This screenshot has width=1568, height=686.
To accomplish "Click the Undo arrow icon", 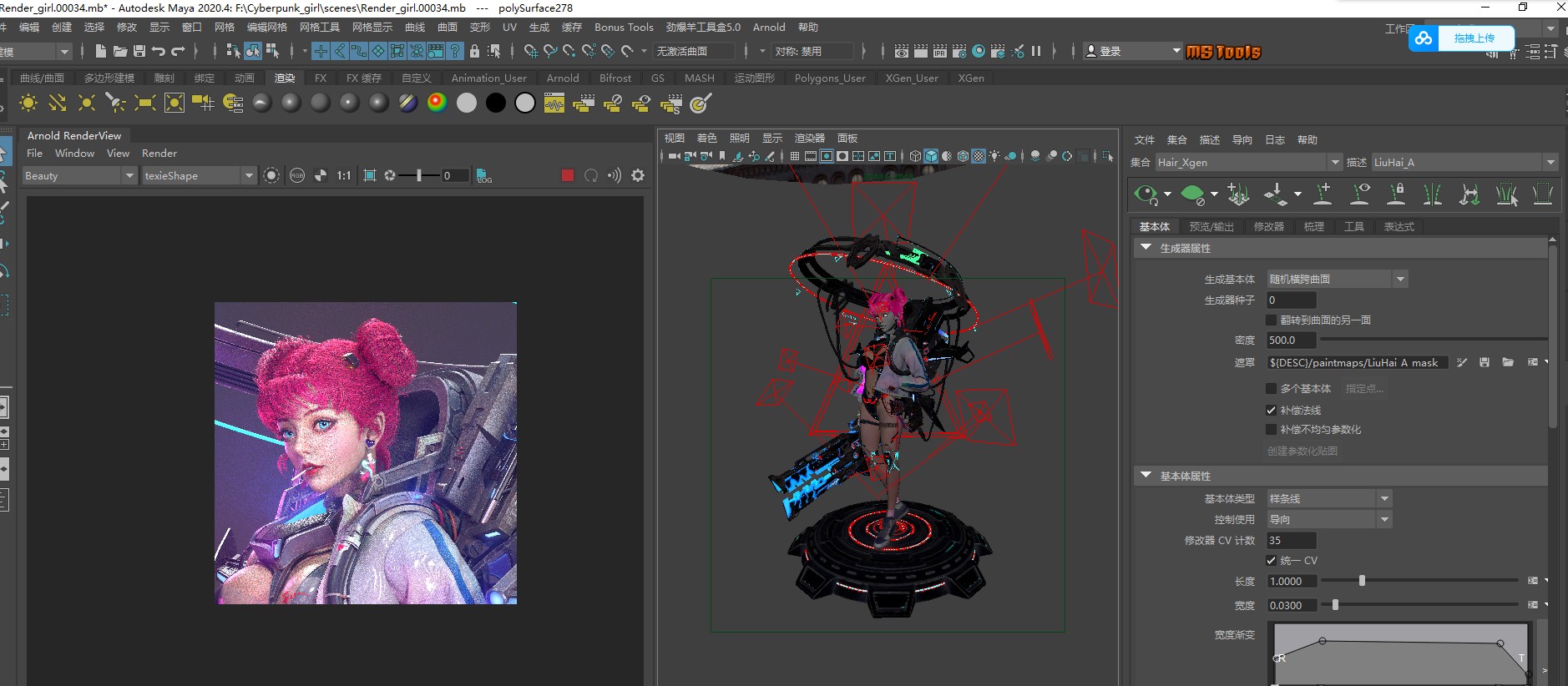I will pyautogui.click(x=159, y=51).
